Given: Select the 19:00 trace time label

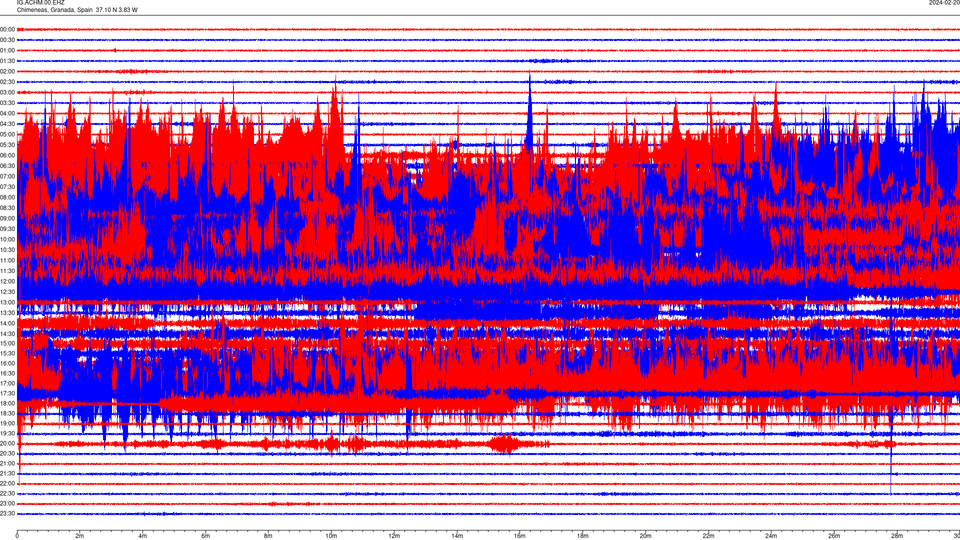Looking at the screenshot, I should [7, 423].
